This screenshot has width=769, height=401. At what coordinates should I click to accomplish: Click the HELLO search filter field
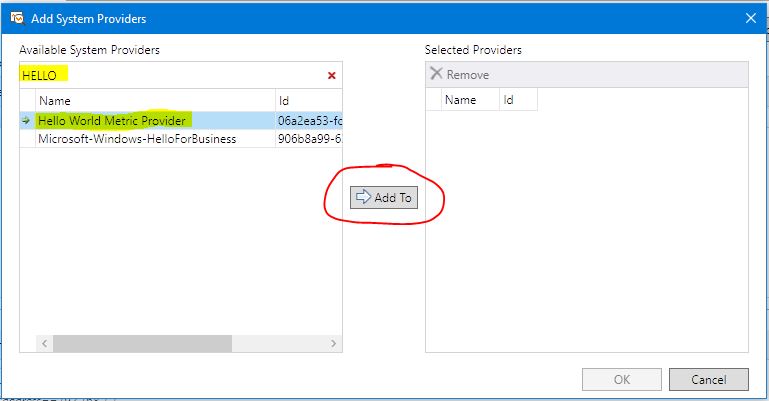[x=170, y=75]
